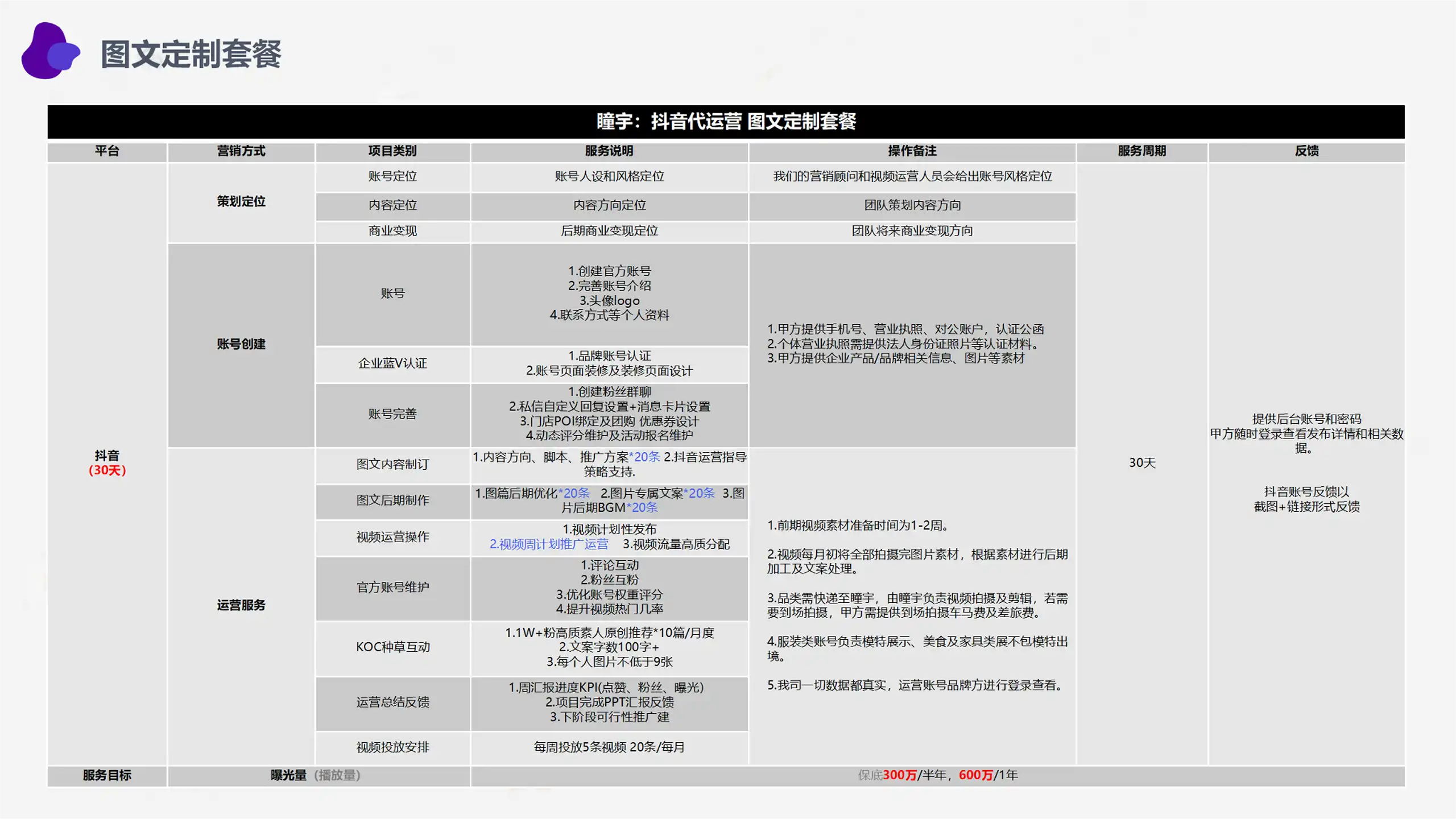Viewport: 1456px width, 819px height.
Task: Click 3.甲方提供企业产品/品牌相关信息 note
Action: pyautogui.click(x=896, y=359)
